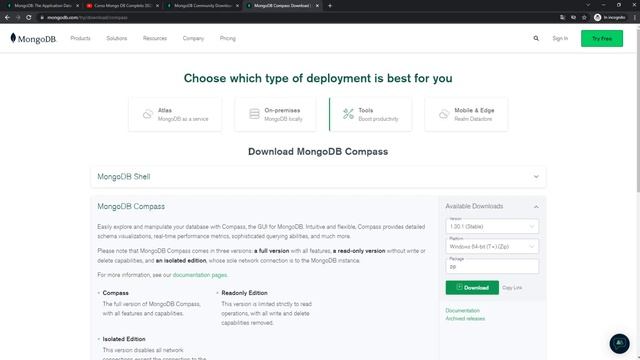This screenshot has width=640, height=360.
Task: Open the documentation pages link
Action: coord(200,275)
